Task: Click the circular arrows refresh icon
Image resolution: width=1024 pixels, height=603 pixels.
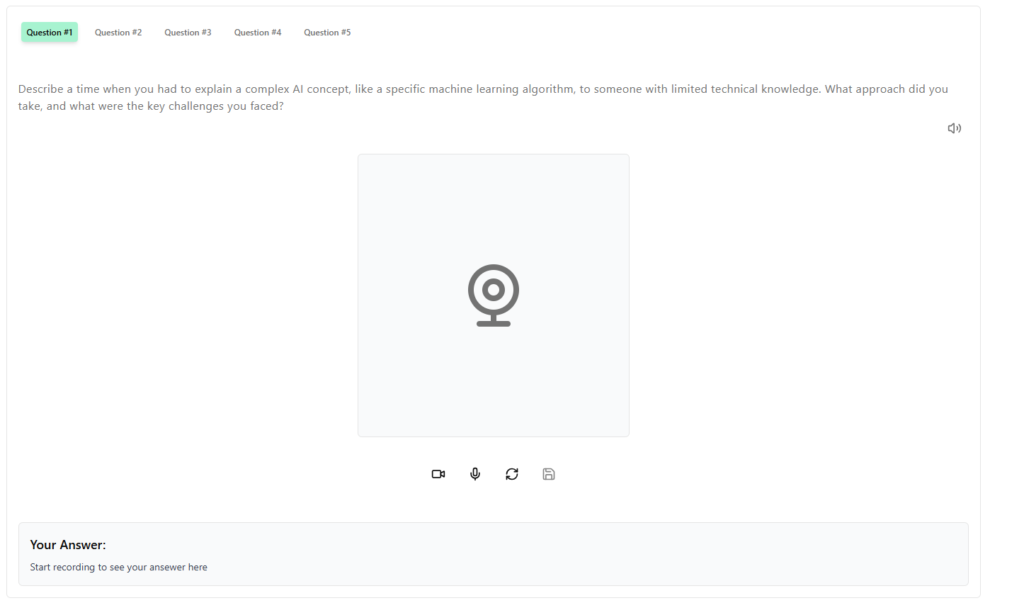Action: 512,474
